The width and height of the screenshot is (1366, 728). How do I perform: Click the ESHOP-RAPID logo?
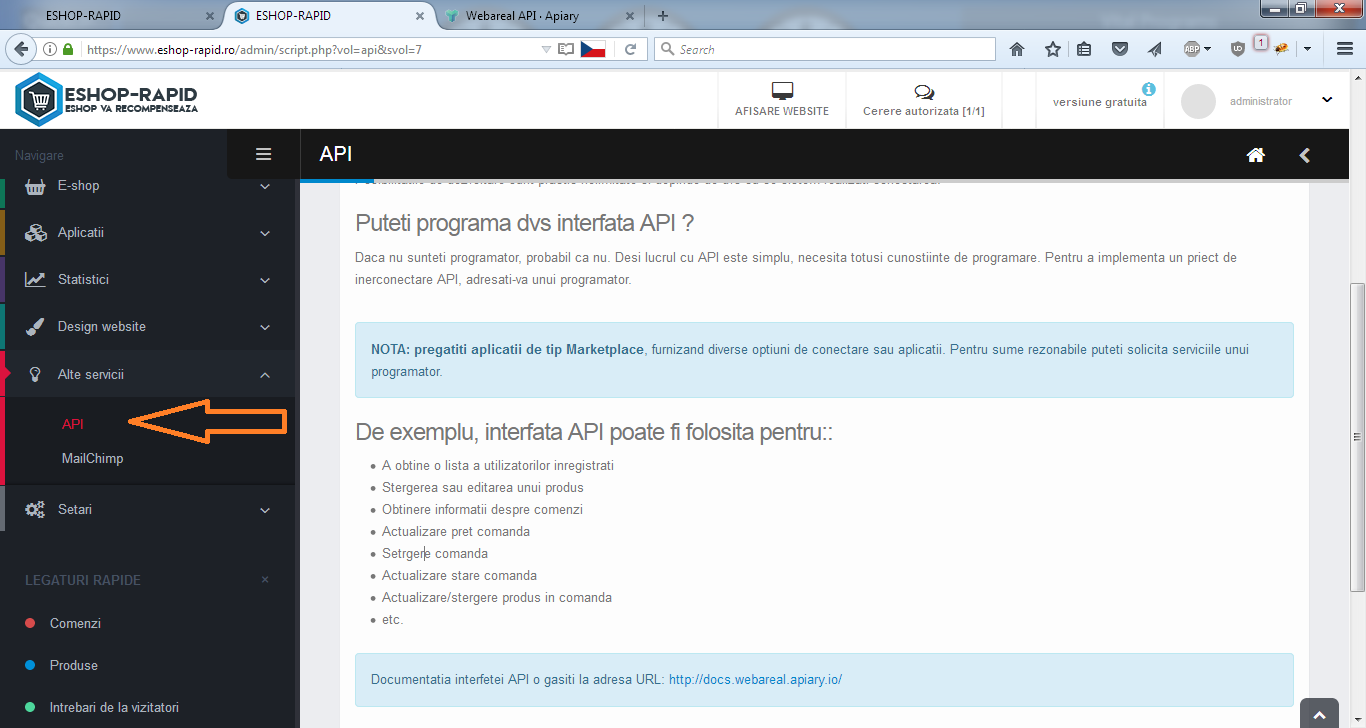[x=107, y=100]
